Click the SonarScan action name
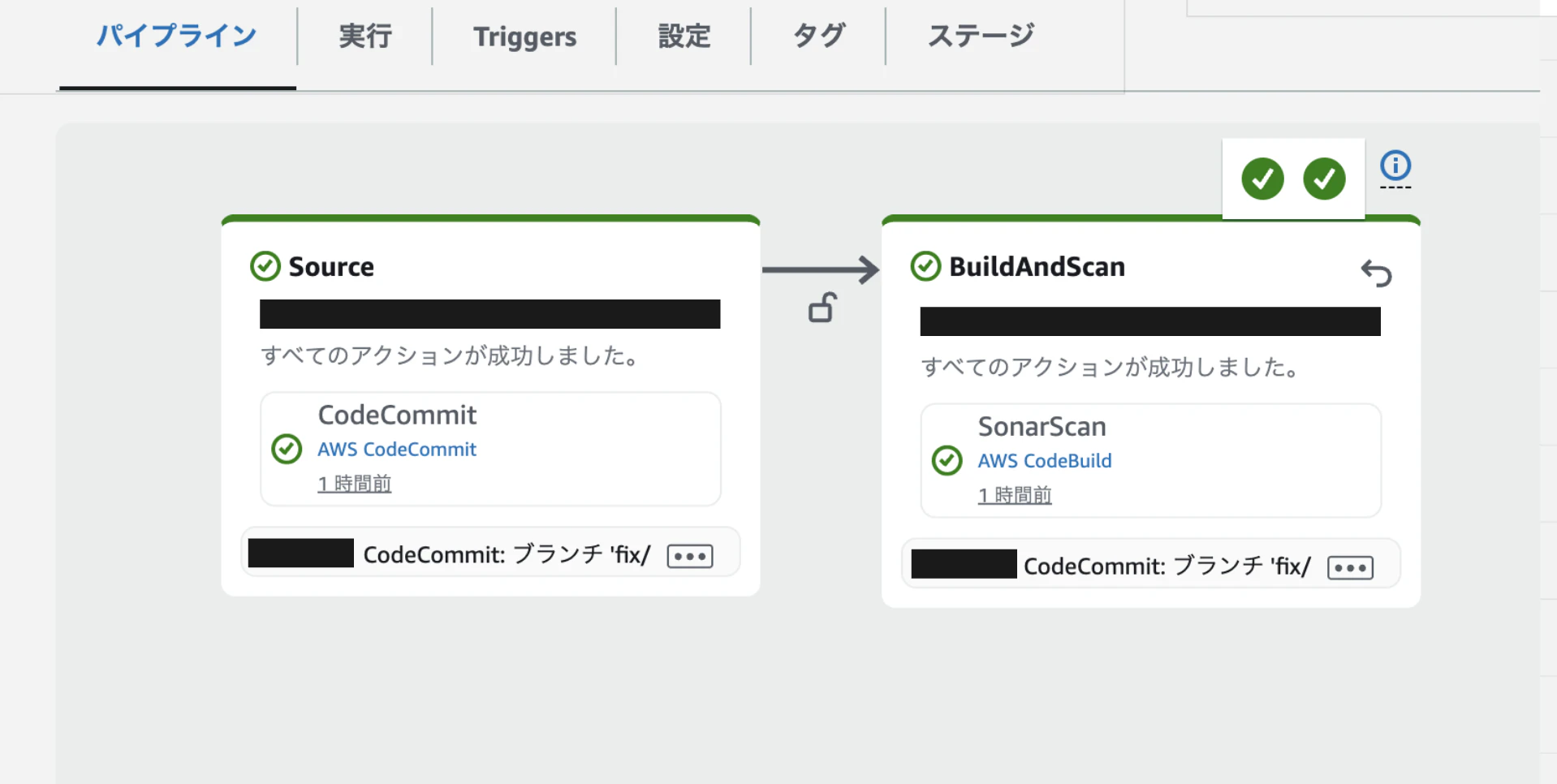The width and height of the screenshot is (1557, 784). pyautogui.click(x=1042, y=426)
